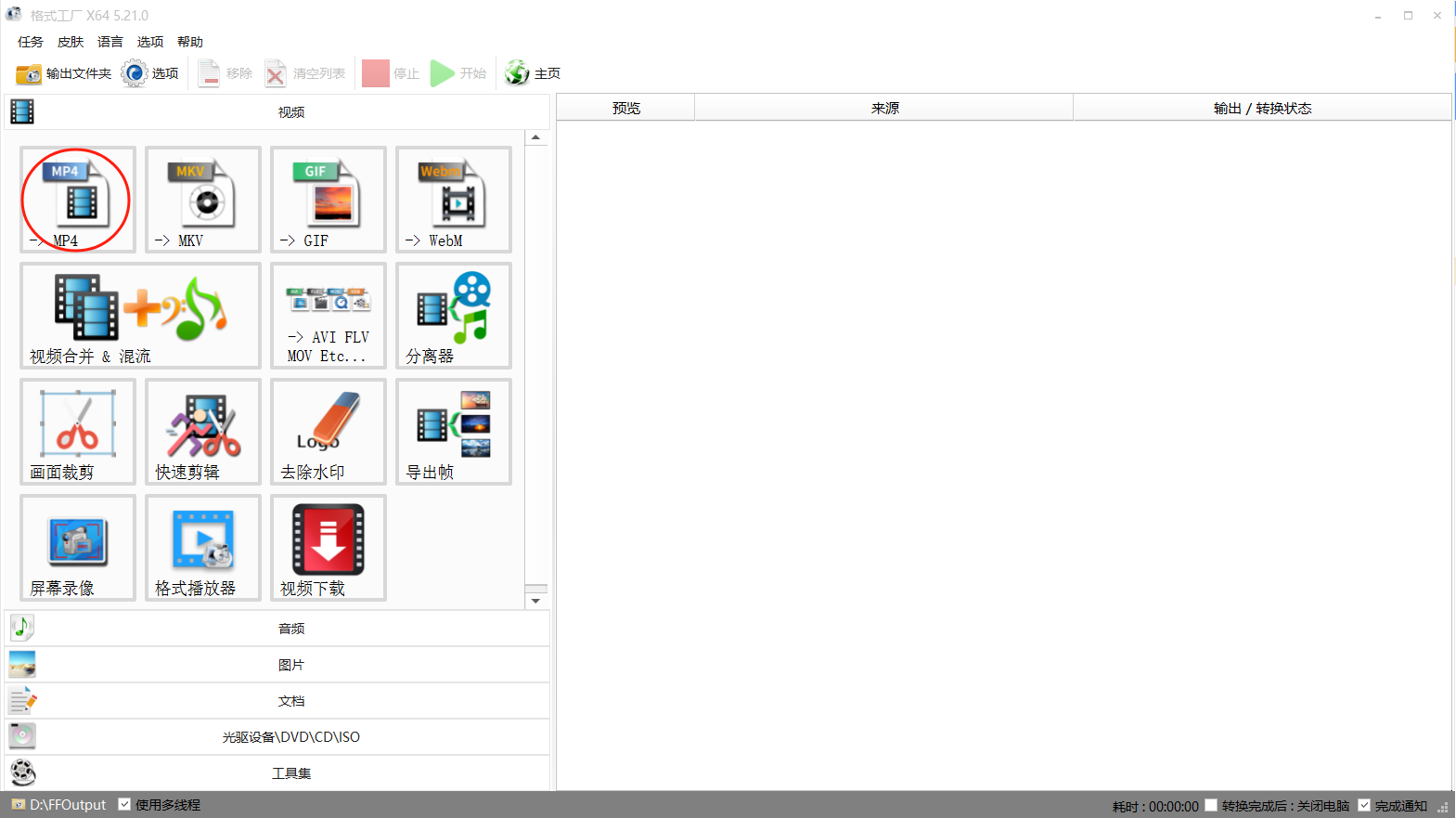The image size is (1456, 818).
Task: Expand the 文档 category
Action: click(277, 701)
